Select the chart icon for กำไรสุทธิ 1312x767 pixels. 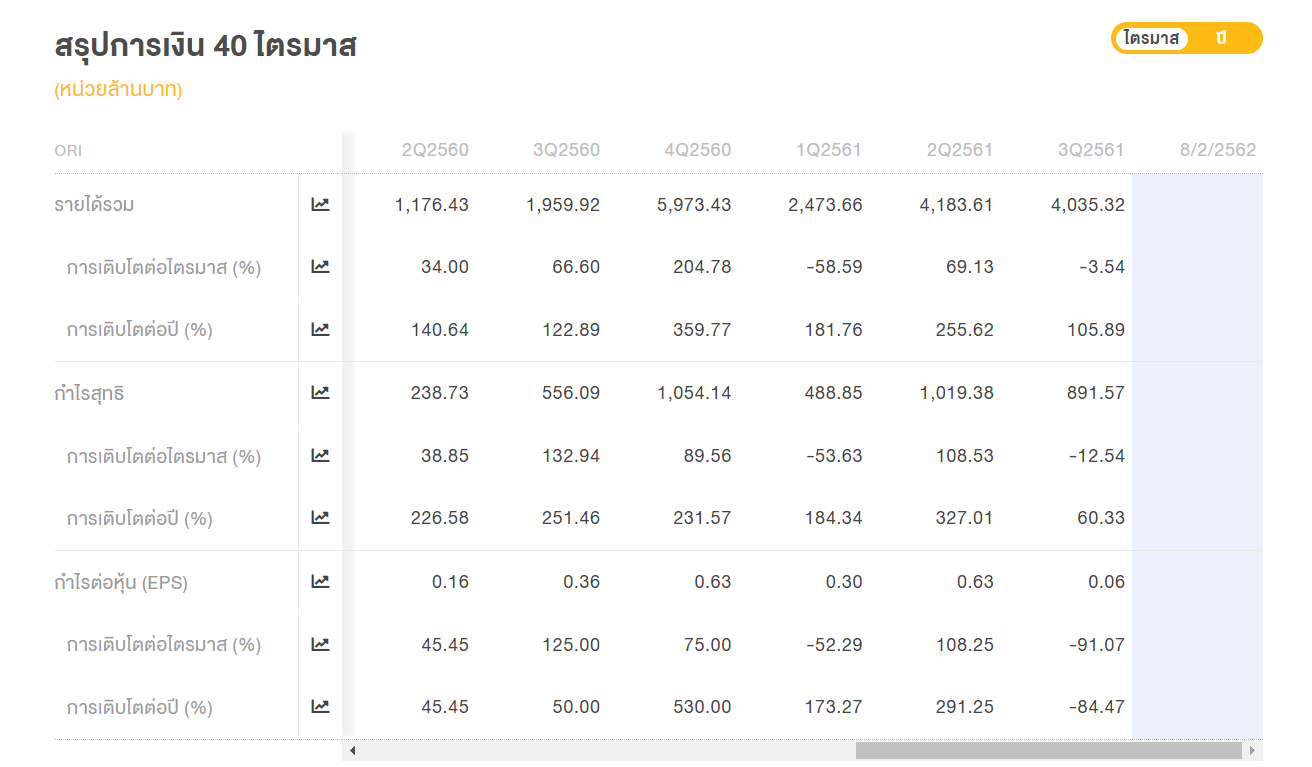pos(320,392)
